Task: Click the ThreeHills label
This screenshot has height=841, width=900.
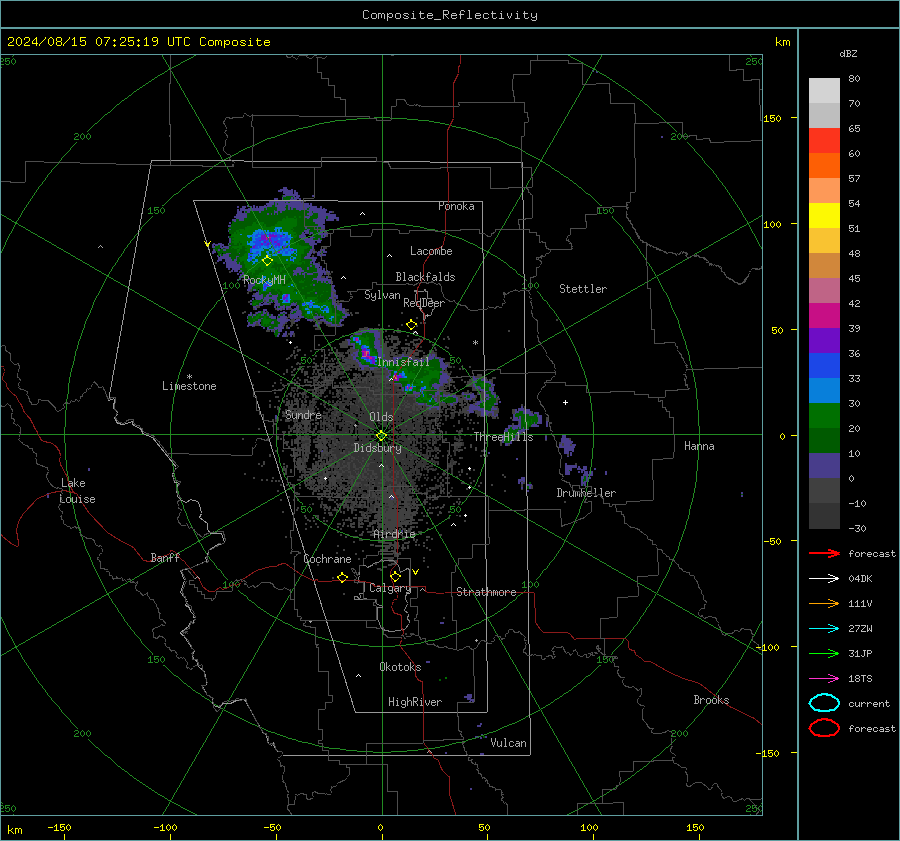Action: (503, 437)
